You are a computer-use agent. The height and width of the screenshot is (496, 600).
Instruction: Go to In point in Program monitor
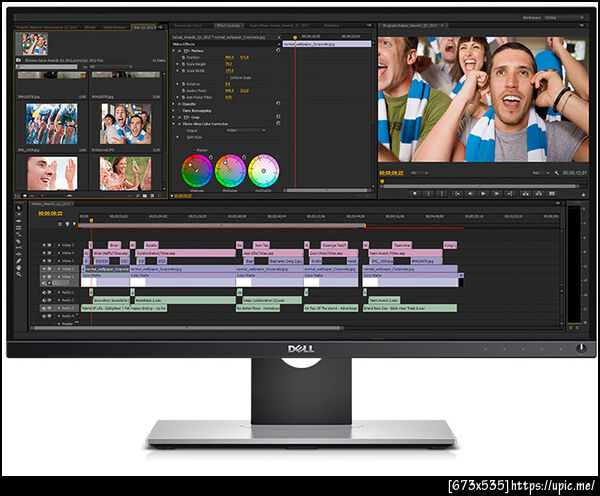457,194
